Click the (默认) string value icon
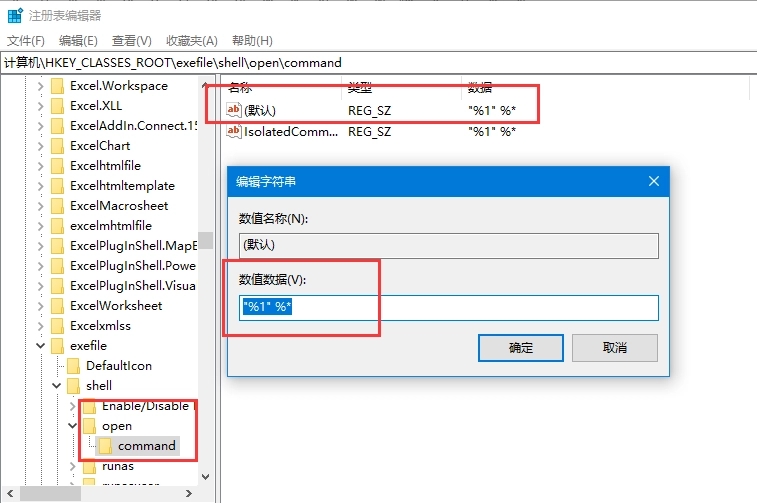This screenshot has height=503, width=757. 234,110
